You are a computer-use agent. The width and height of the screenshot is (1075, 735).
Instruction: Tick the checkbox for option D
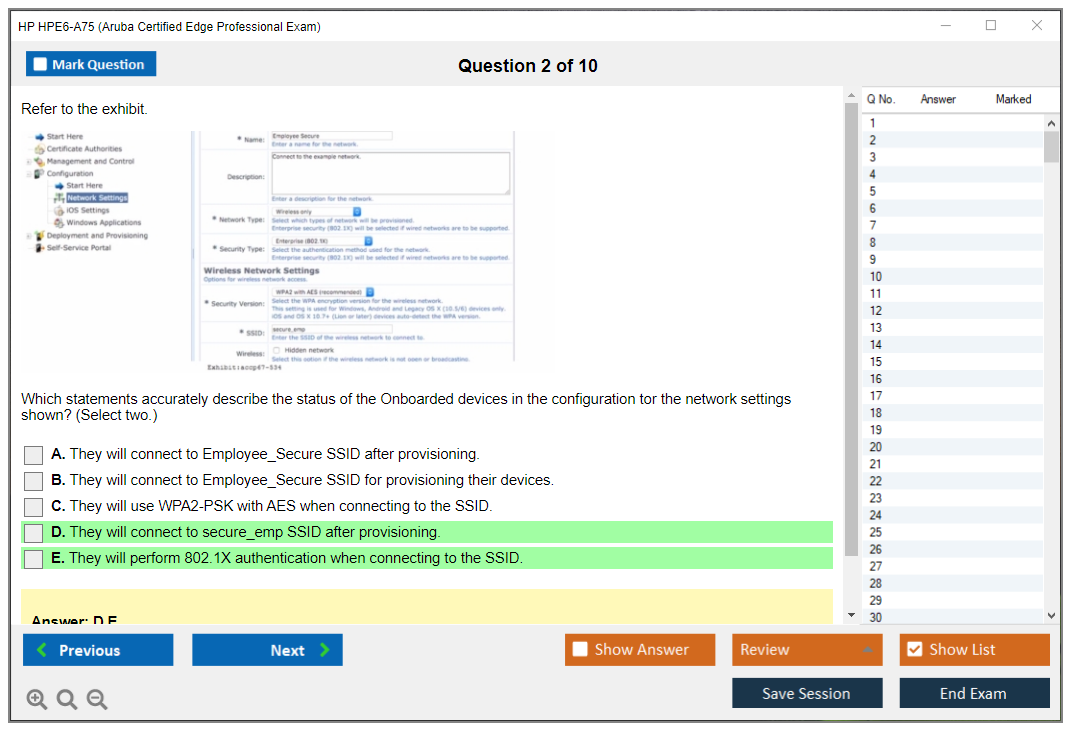pos(34,533)
